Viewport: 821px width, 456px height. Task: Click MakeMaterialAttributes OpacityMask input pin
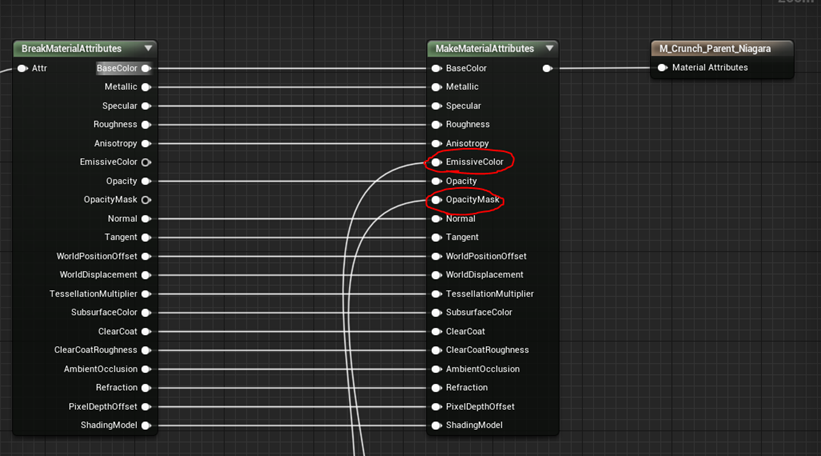pyautogui.click(x=436, y=199)
